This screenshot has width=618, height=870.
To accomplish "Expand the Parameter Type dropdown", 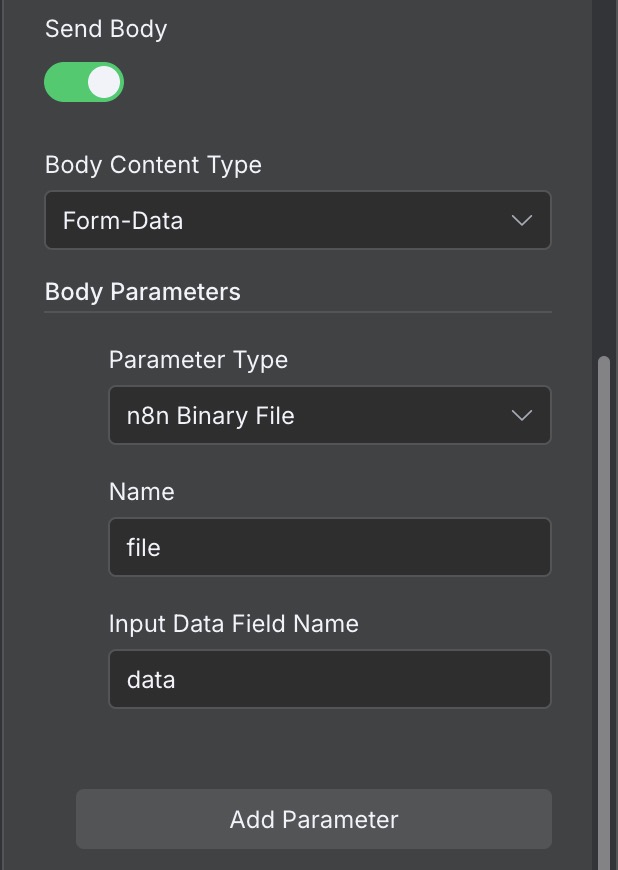I will 330,415.
